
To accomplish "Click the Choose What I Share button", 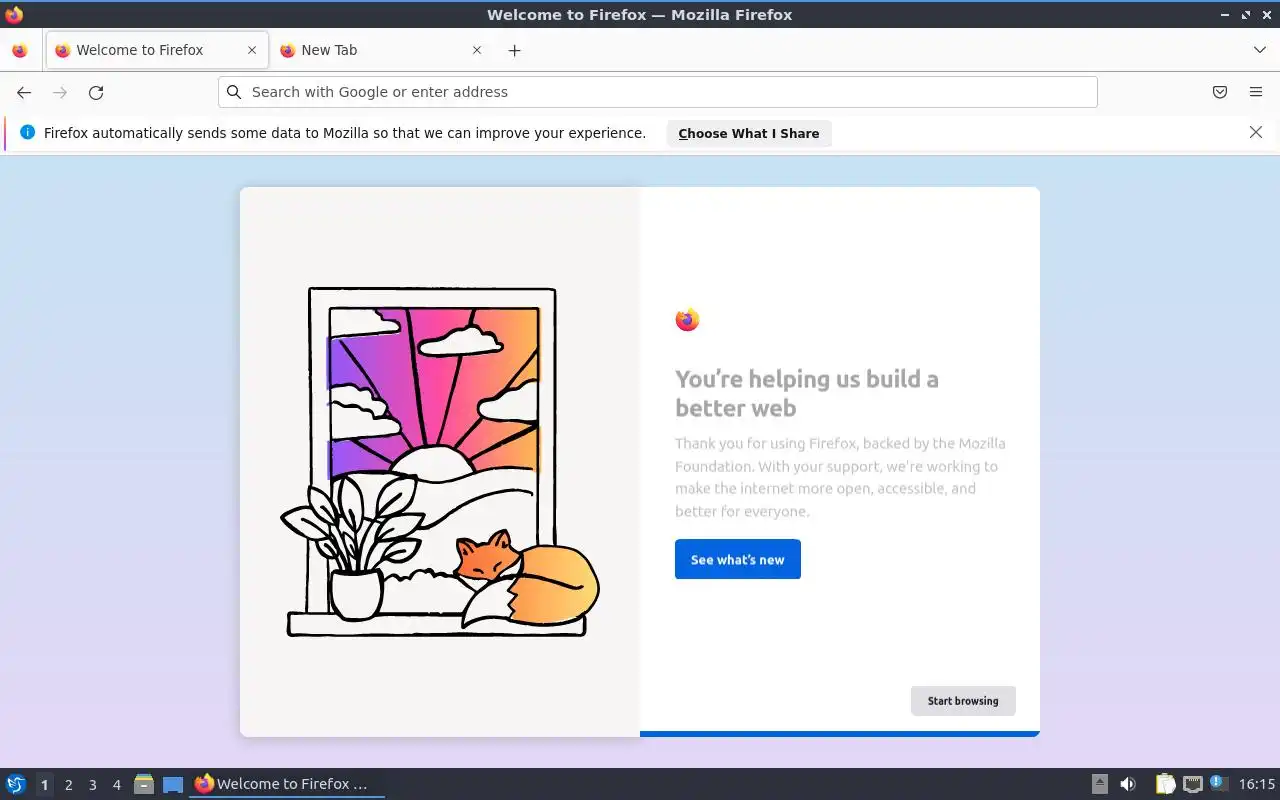I will (749, 133).
